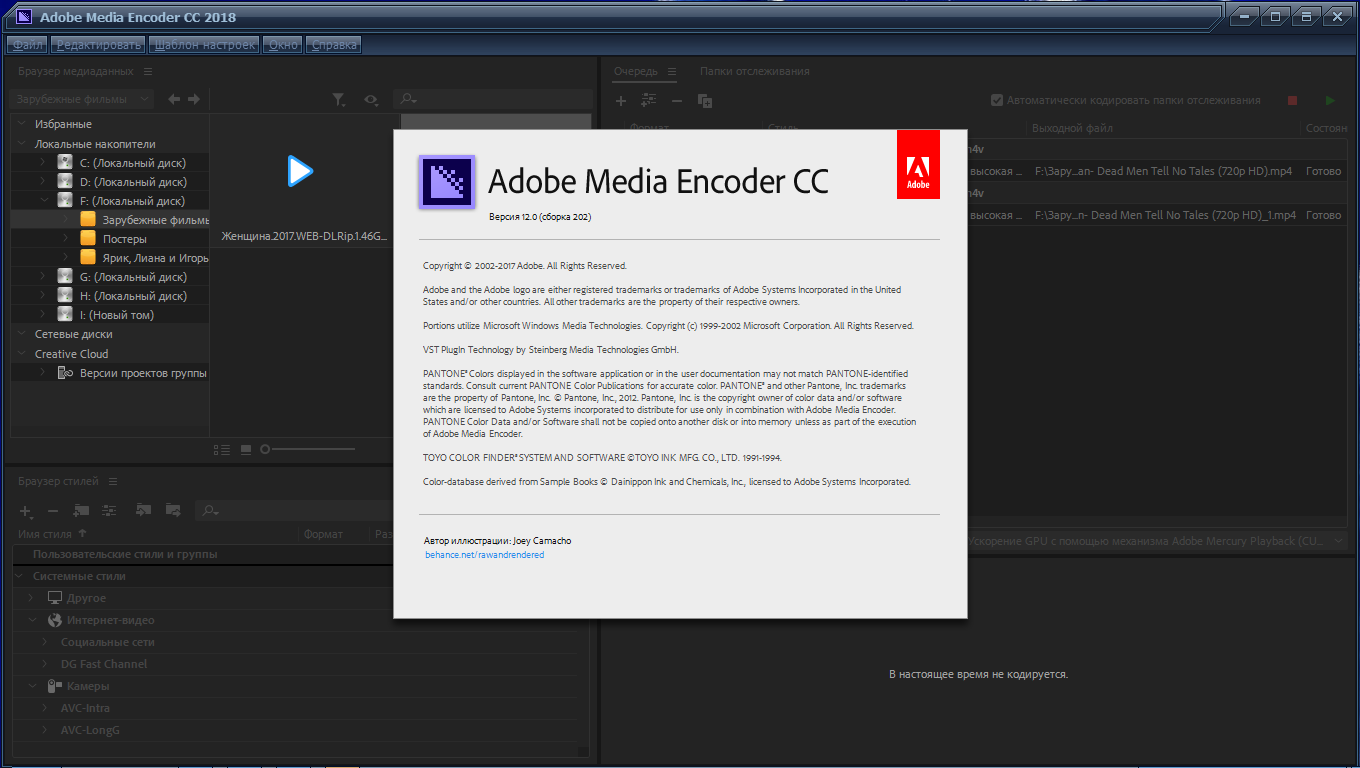Collapse the Локальные накопители section
Viewport: 1360px width, 768px height.
22,144
